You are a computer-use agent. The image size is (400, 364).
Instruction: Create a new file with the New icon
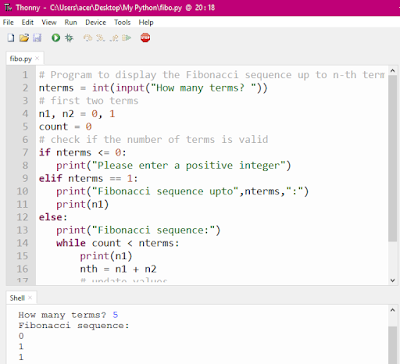tap(11, 38)
